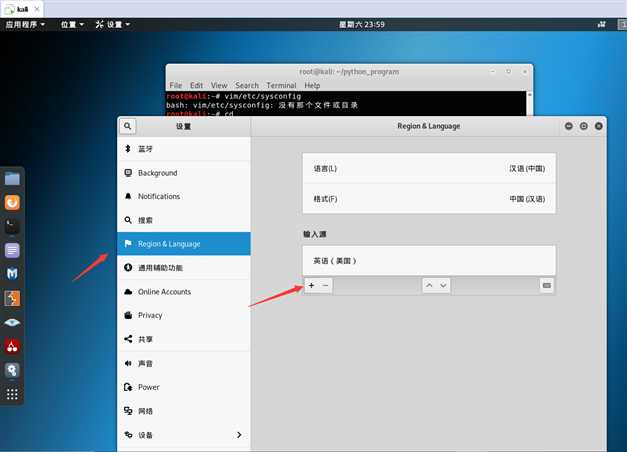Open the terminal Help menu
Screen dimensions: 627x452
[312, 85]
